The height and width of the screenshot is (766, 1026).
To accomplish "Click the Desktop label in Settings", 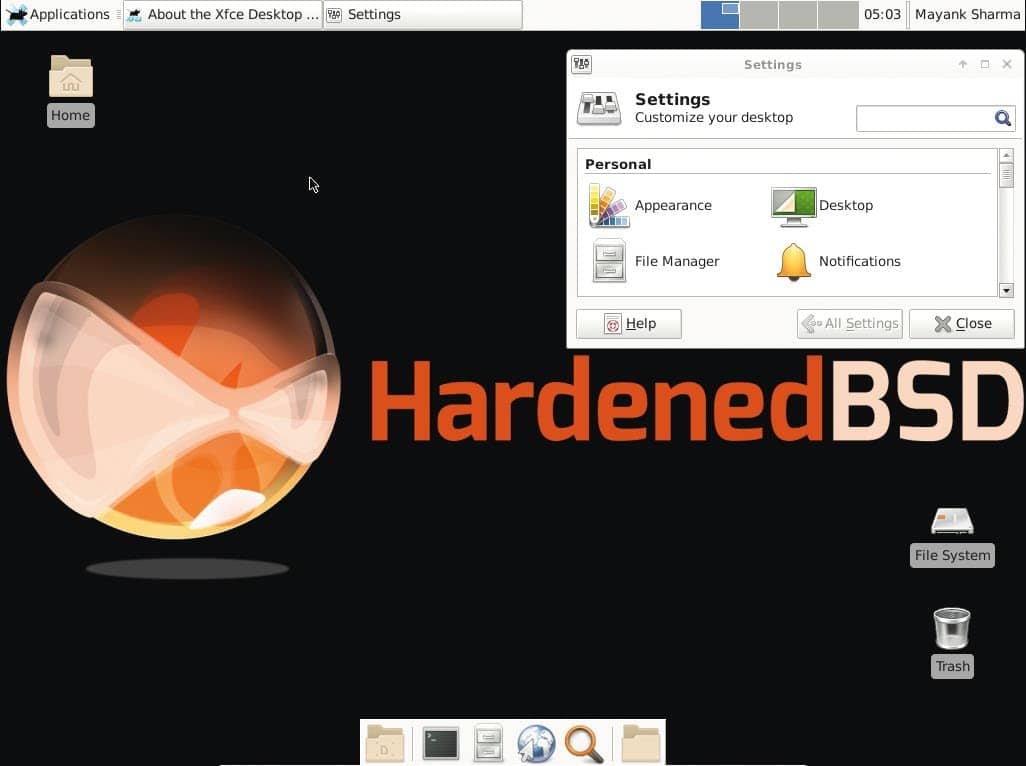I will [x=845, y=205].
